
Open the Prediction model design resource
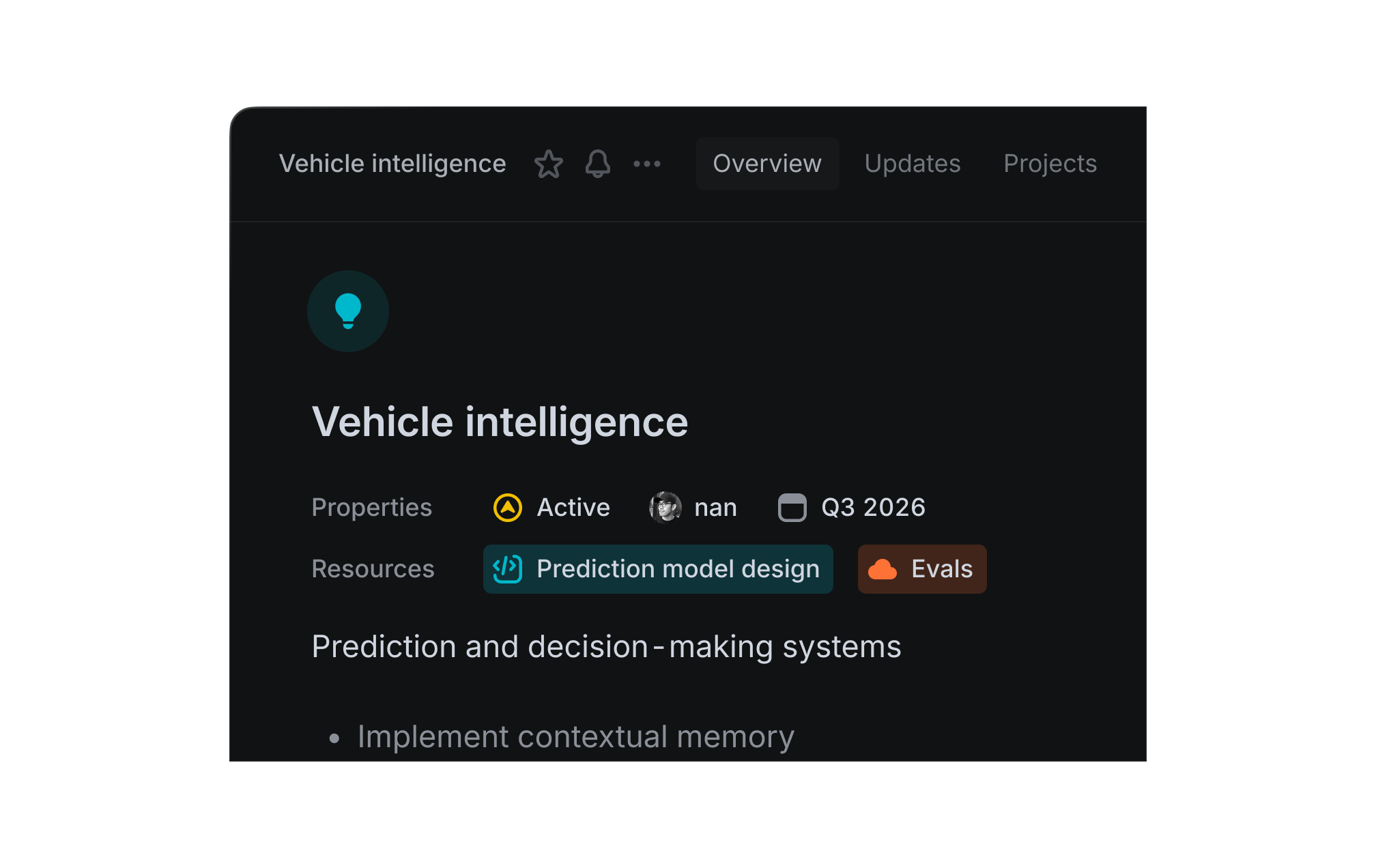(x=678, y=569)
